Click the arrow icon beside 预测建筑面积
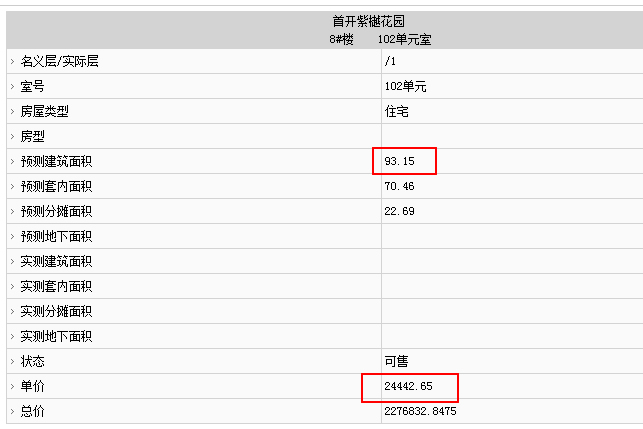This screenshot has height=429, width=643. point(12,162)
